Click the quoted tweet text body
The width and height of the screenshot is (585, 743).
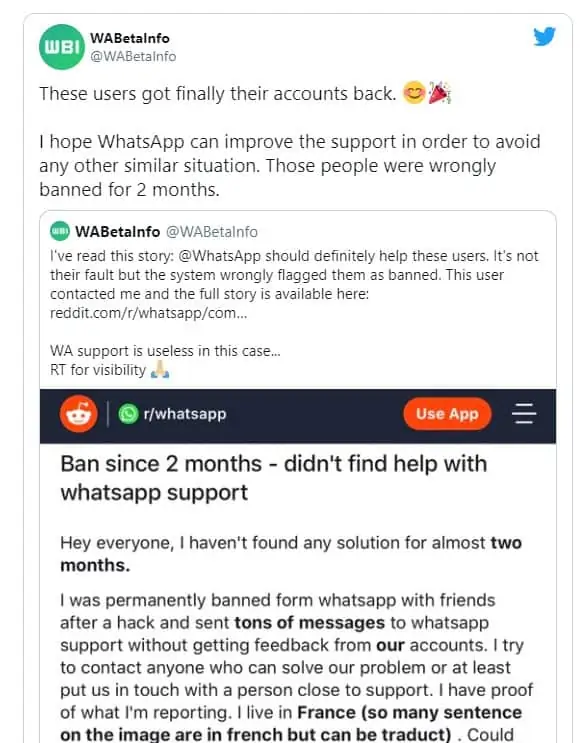(294, 313)
